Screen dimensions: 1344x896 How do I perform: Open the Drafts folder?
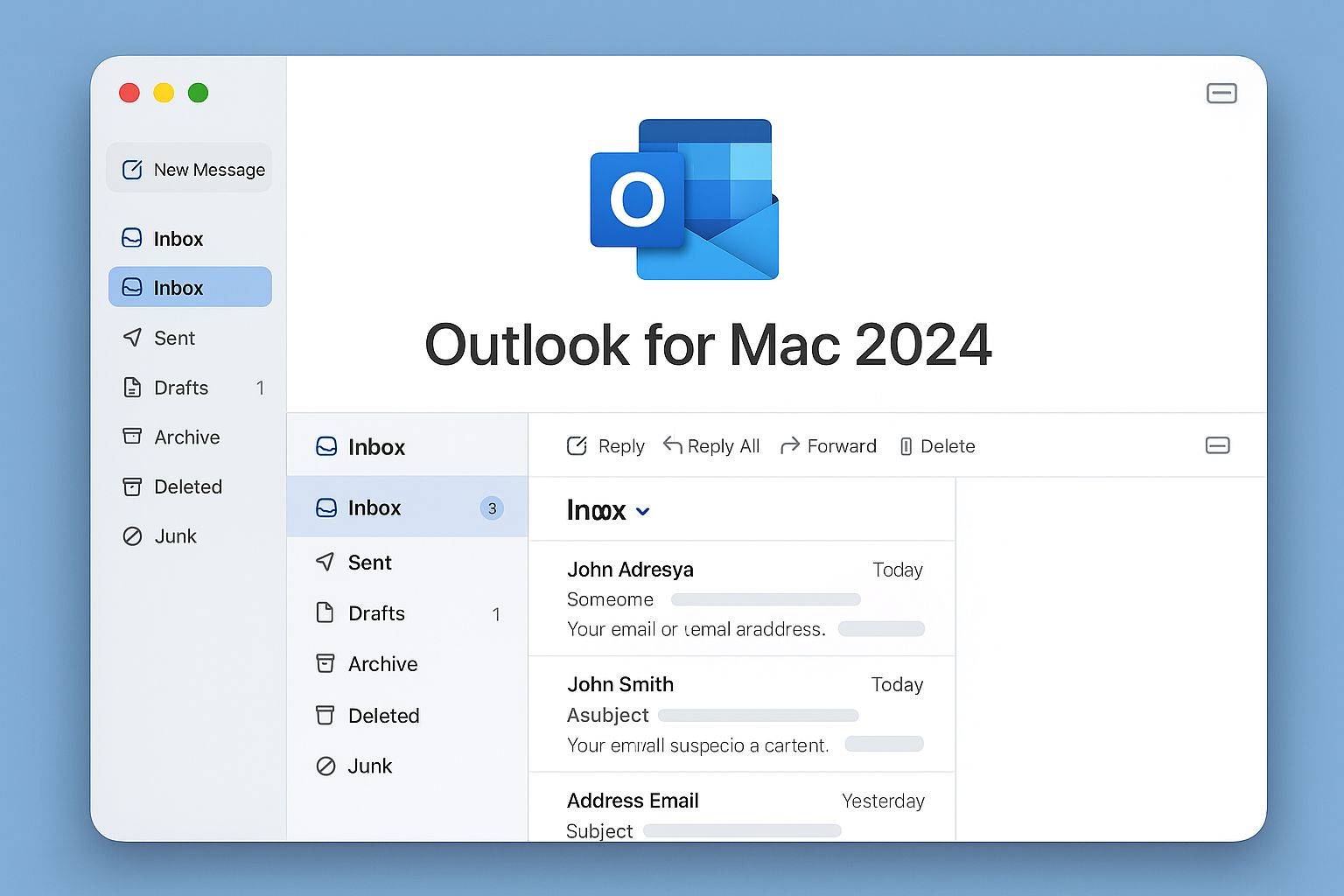coord(180,388)
